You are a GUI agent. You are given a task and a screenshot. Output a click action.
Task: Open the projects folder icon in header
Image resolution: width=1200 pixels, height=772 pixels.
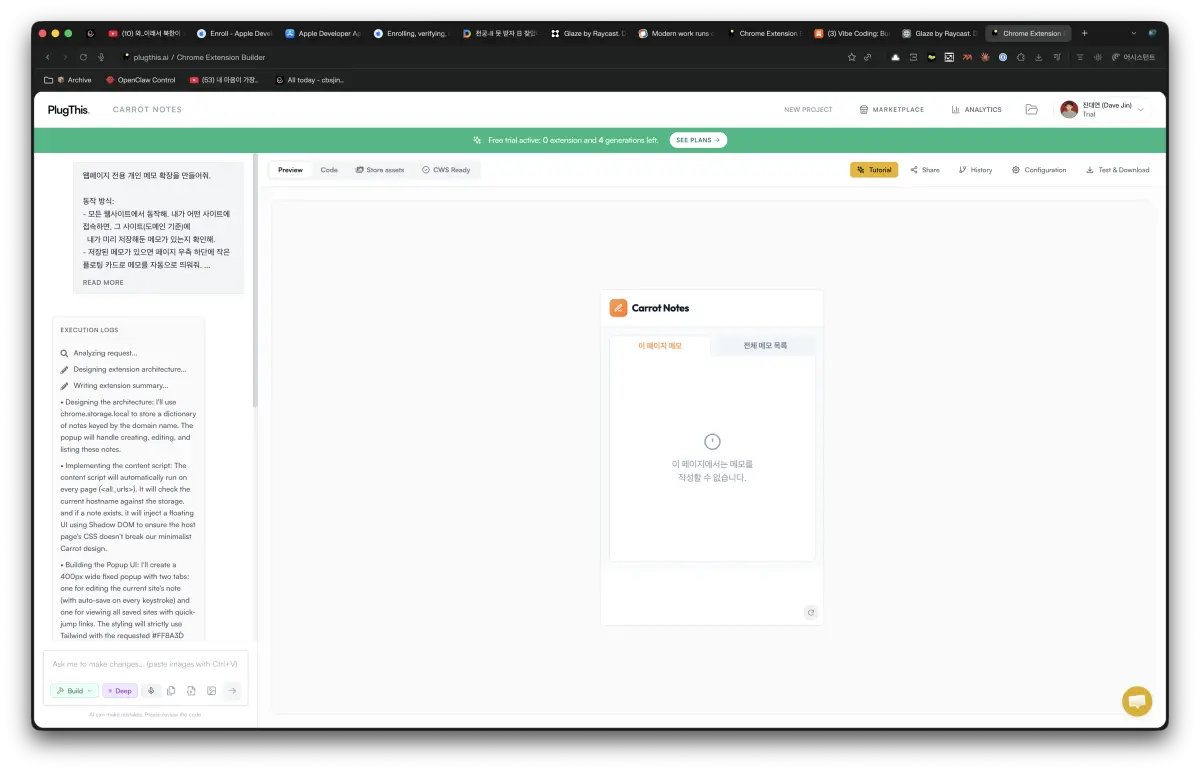click(1031, 109)
